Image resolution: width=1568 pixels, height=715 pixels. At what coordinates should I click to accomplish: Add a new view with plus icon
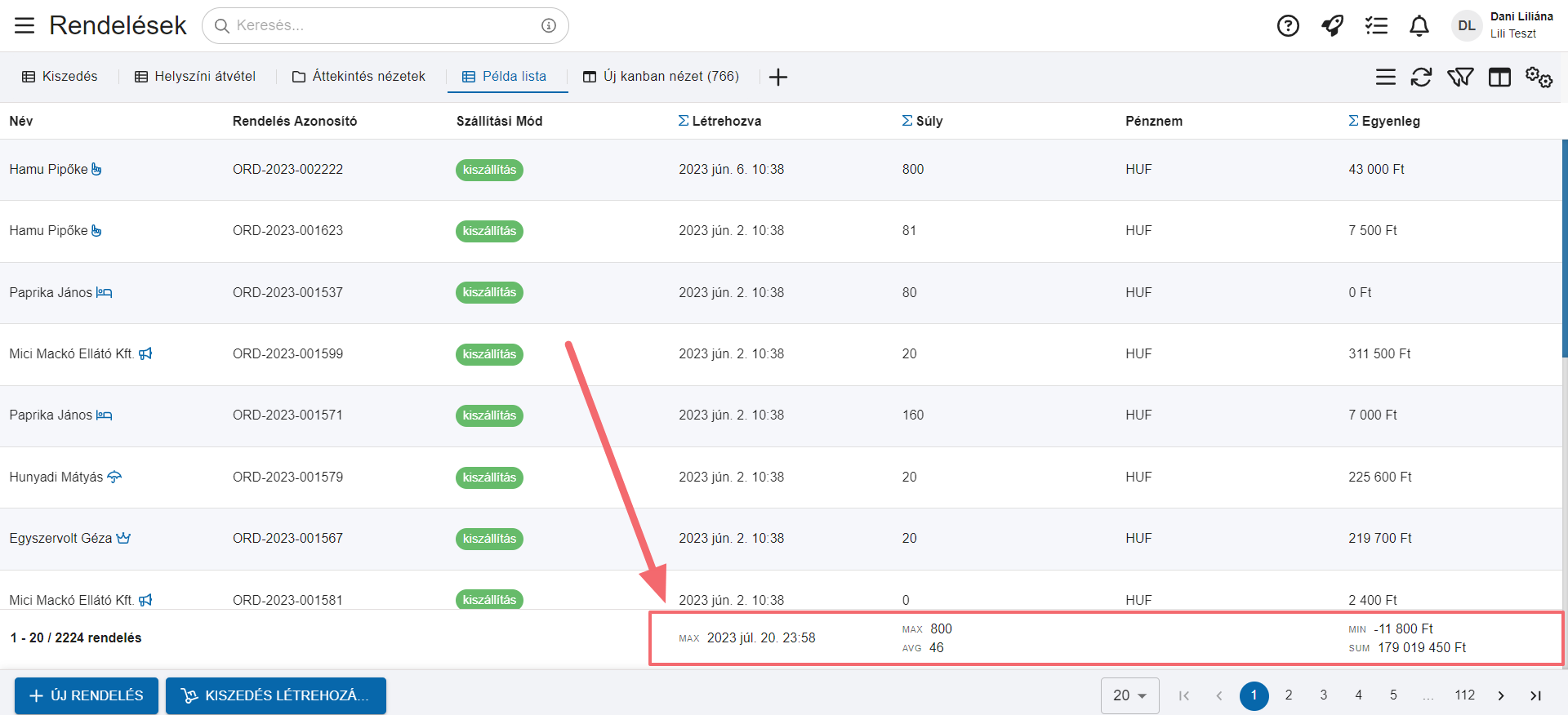(778, 77)
